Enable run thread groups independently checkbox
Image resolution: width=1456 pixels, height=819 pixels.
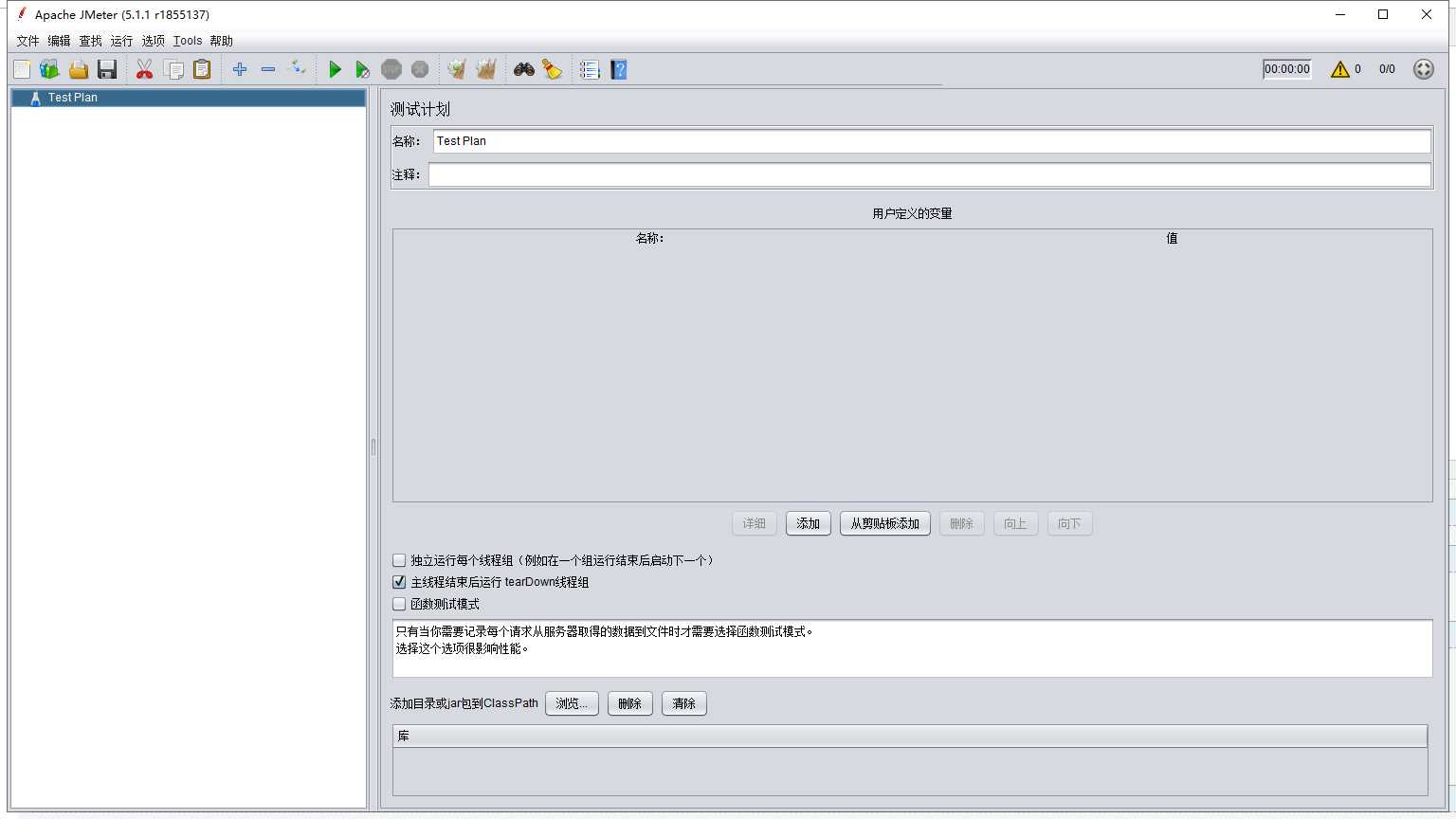[399, 560]
